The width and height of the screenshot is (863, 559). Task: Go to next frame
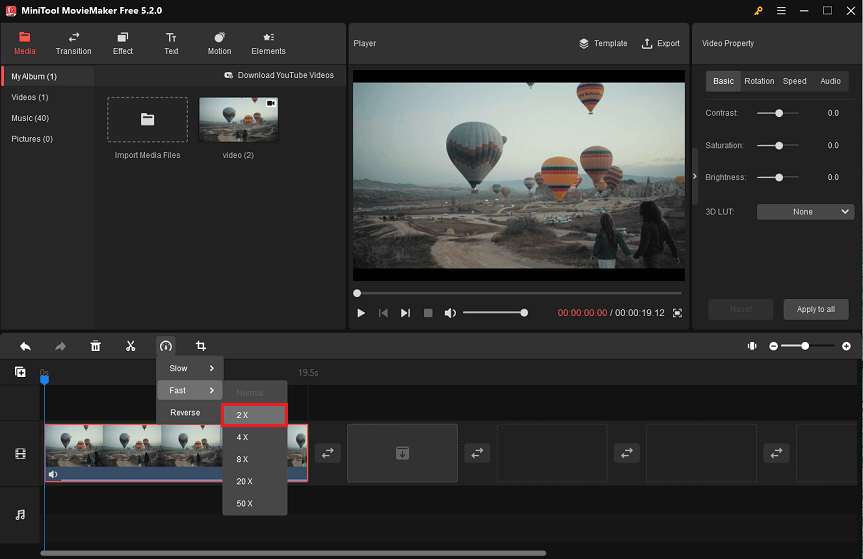click(x=405, y=313)
